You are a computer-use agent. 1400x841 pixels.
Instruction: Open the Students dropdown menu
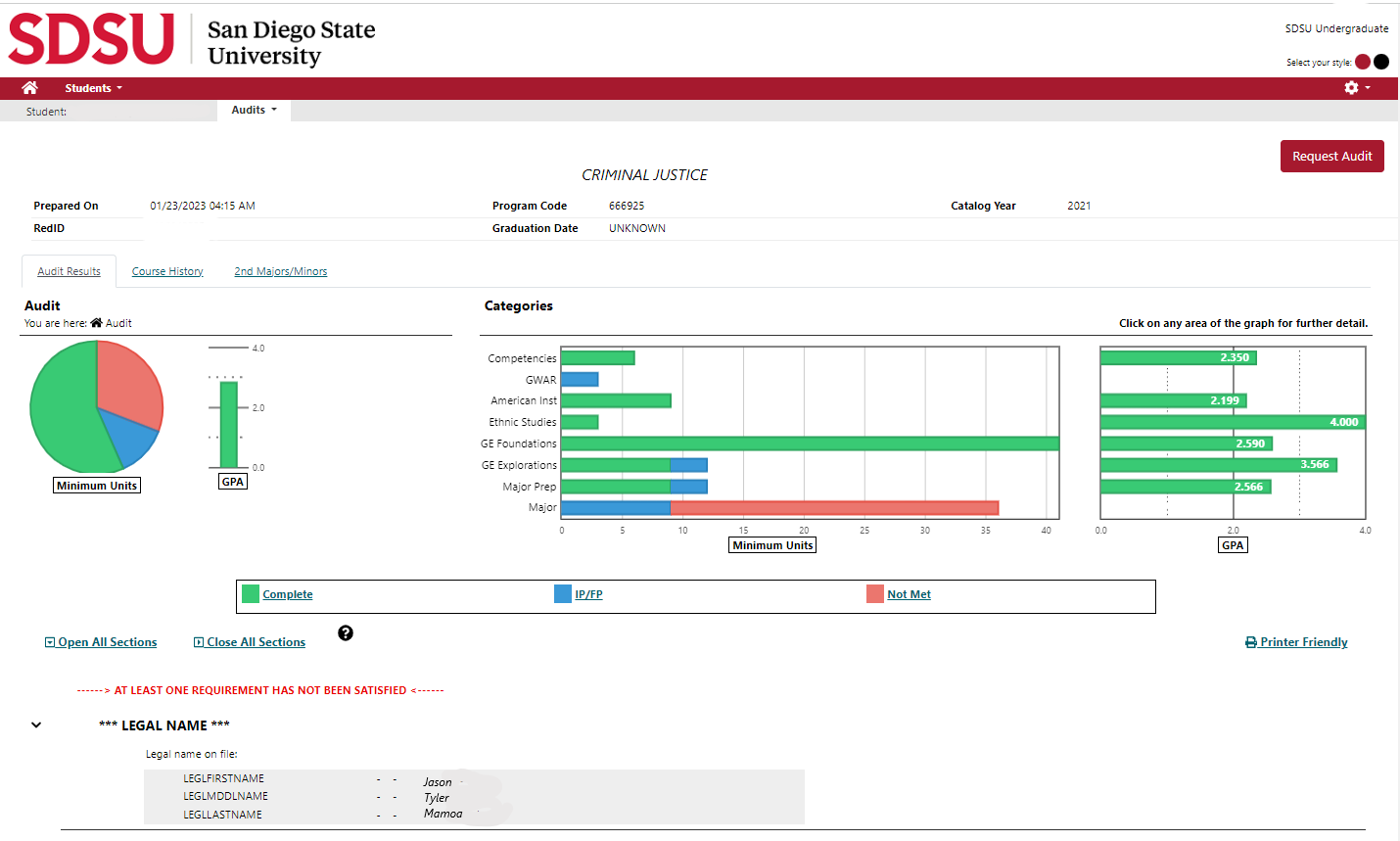coord(94,88)
